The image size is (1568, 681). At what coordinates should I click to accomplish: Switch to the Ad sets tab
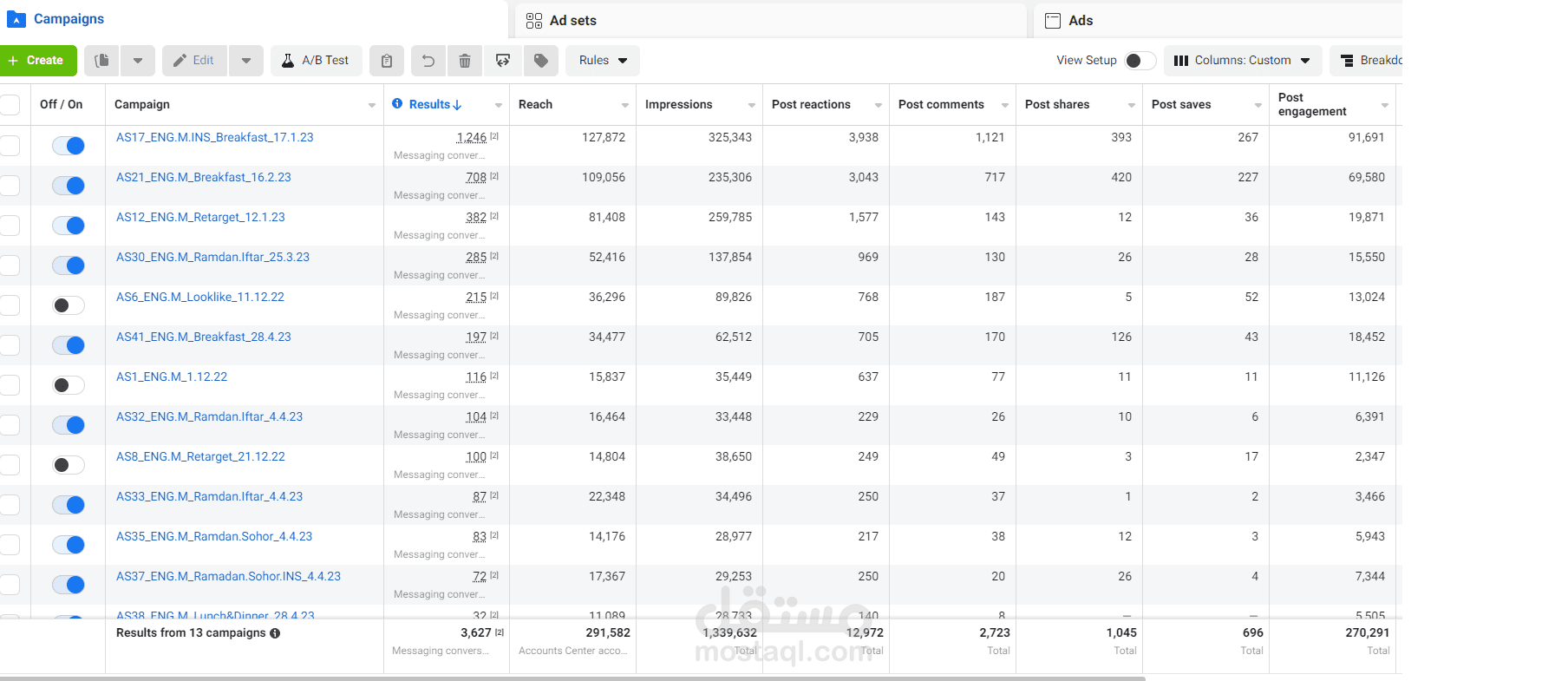tap(572, 21)
